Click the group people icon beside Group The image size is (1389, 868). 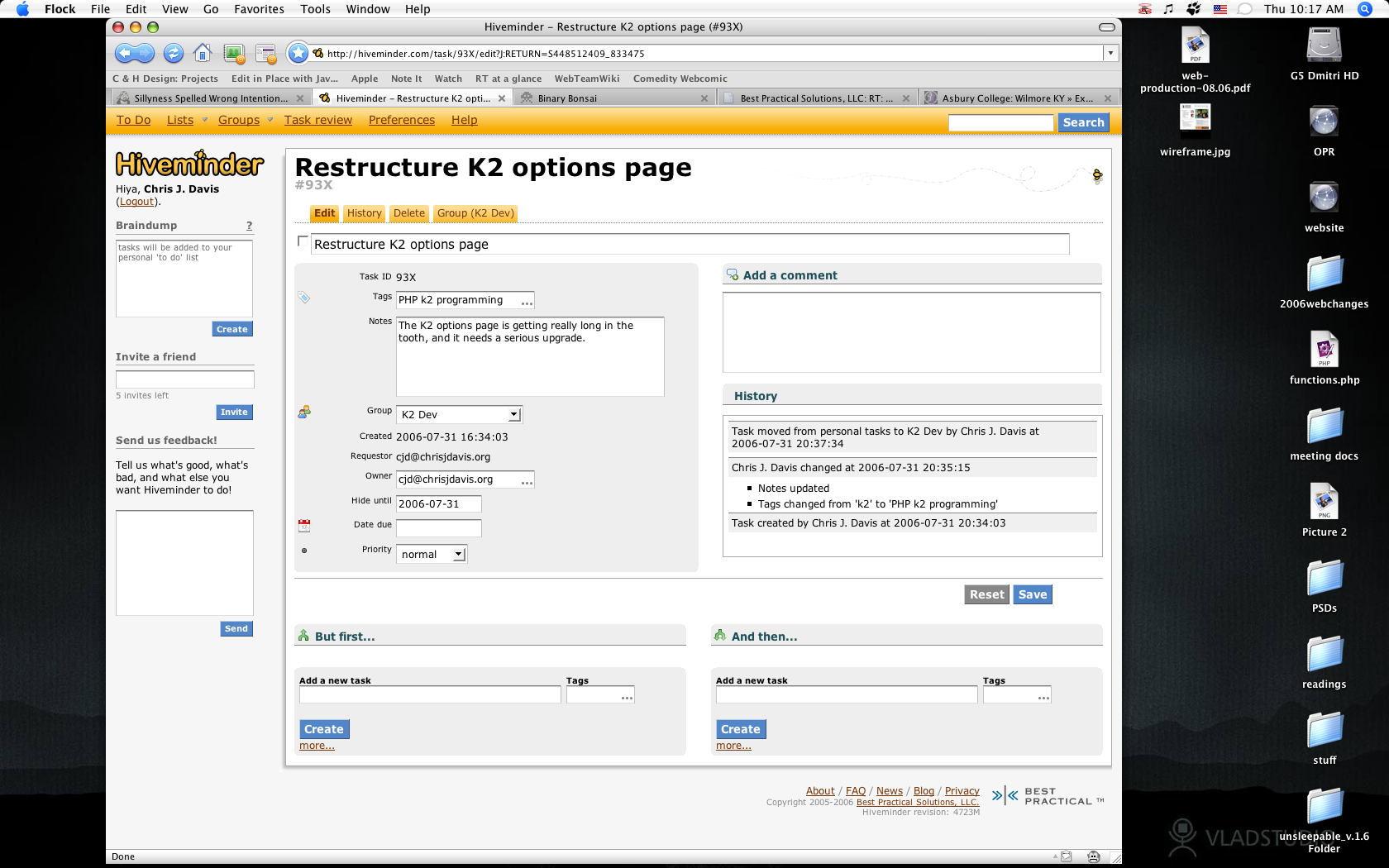[304, 412]
